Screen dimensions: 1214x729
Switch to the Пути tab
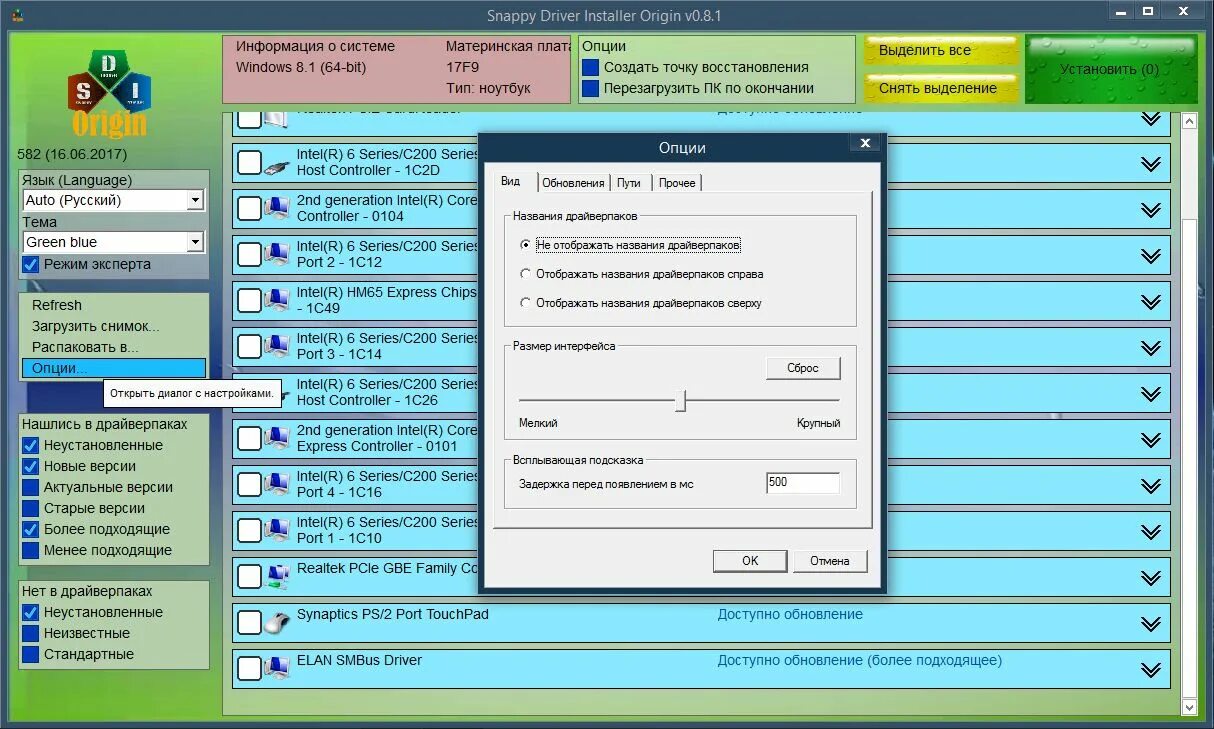pyautogui.click(x=629, y=183)
